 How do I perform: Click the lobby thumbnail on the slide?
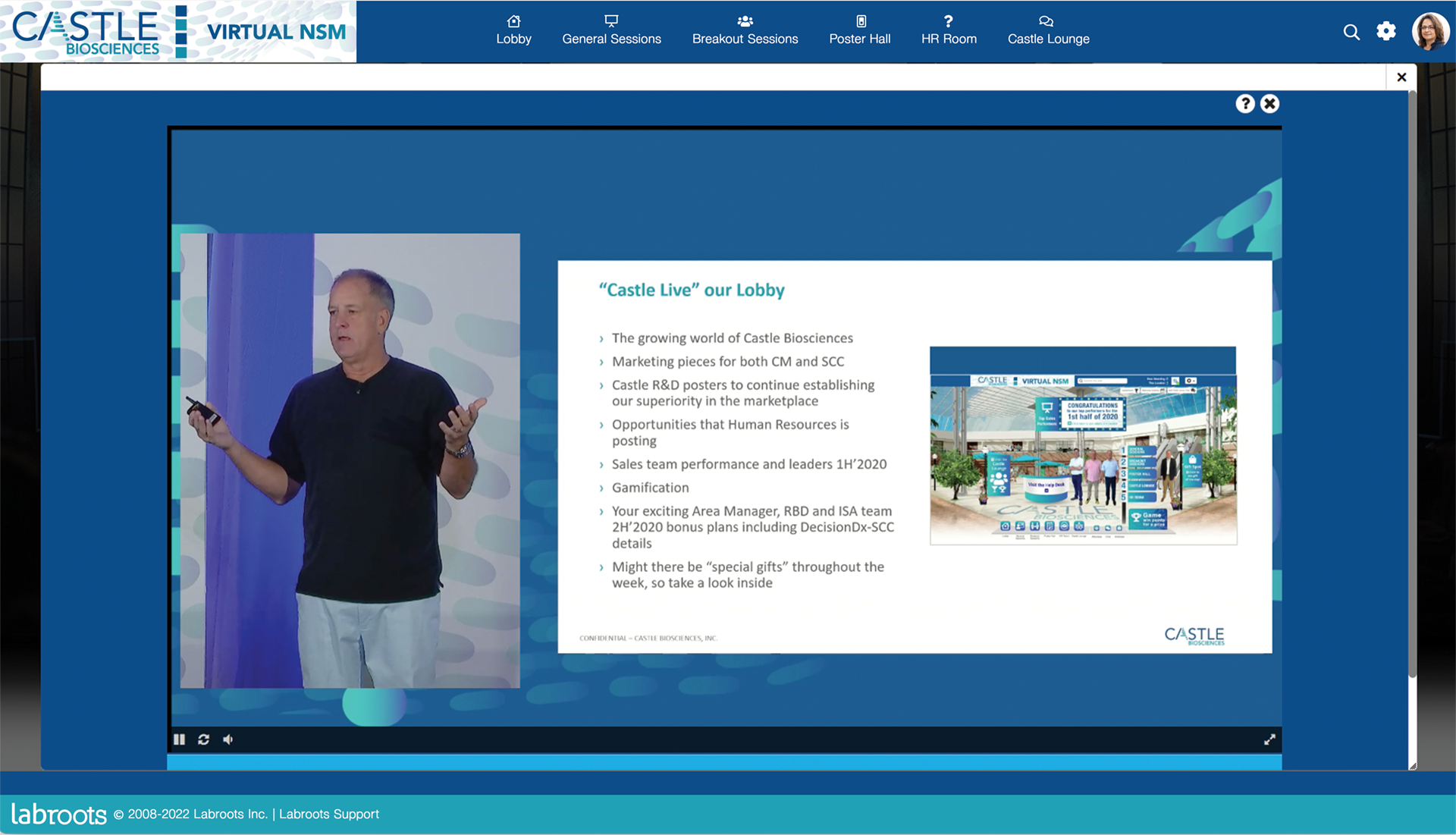point(1083,446)
